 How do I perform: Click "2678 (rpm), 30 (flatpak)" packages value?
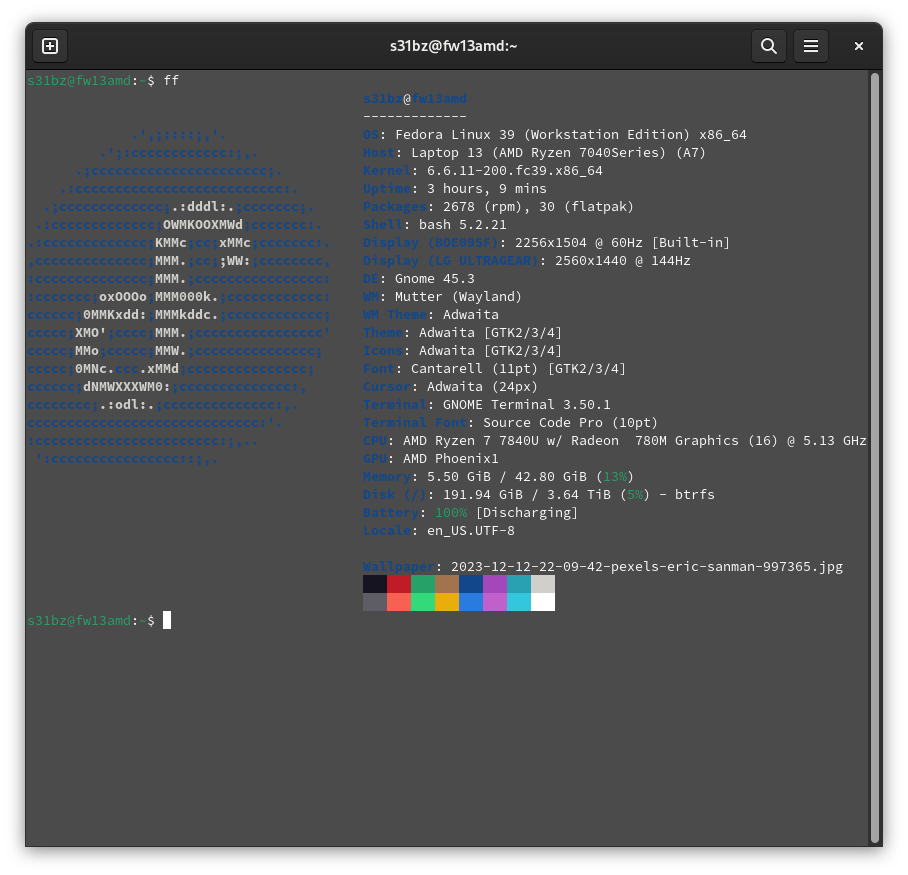pos(539,207)
